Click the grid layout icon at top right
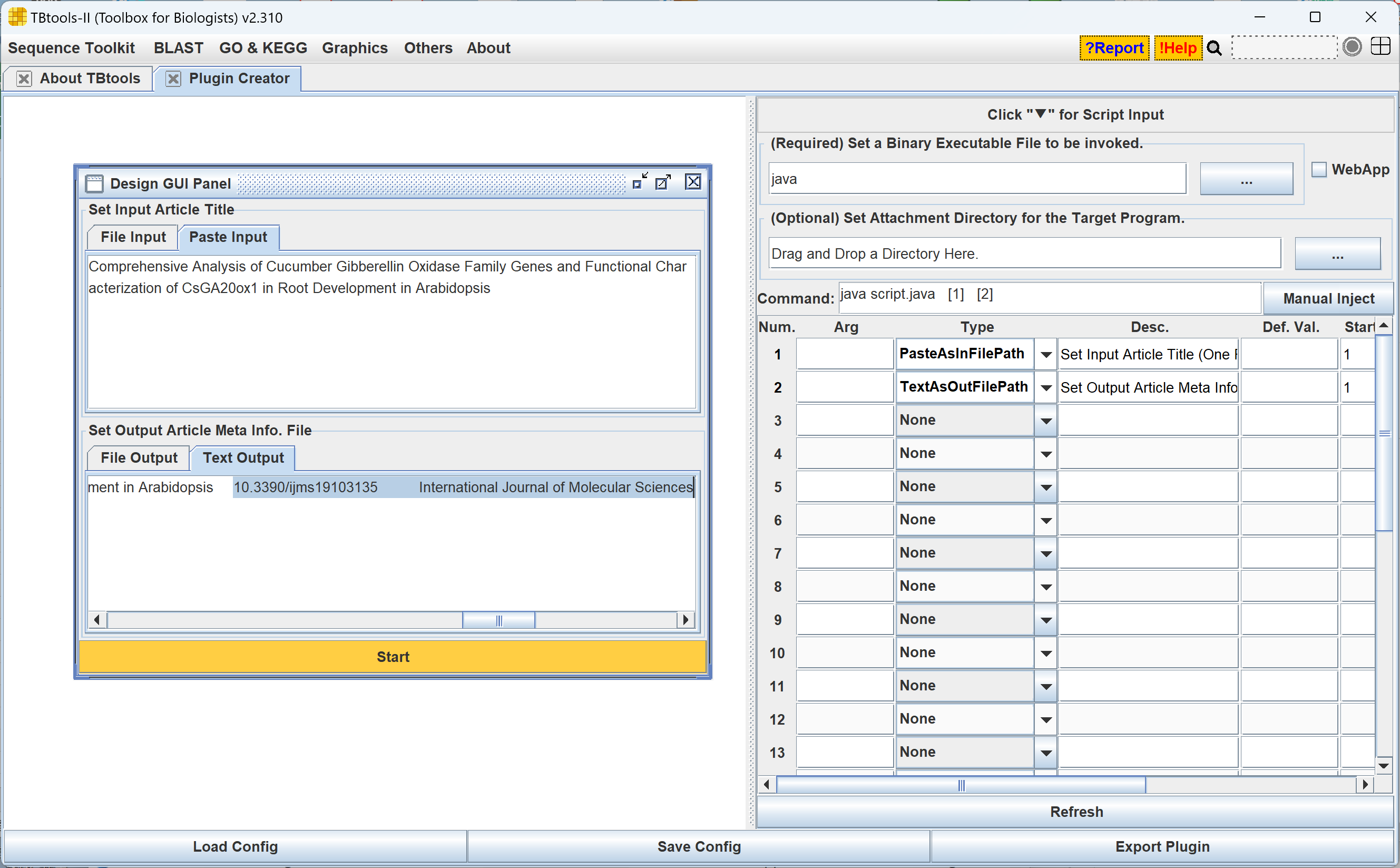Image resolution: width=1400 pixels, height=868 pixels. tap(1381, 47)
